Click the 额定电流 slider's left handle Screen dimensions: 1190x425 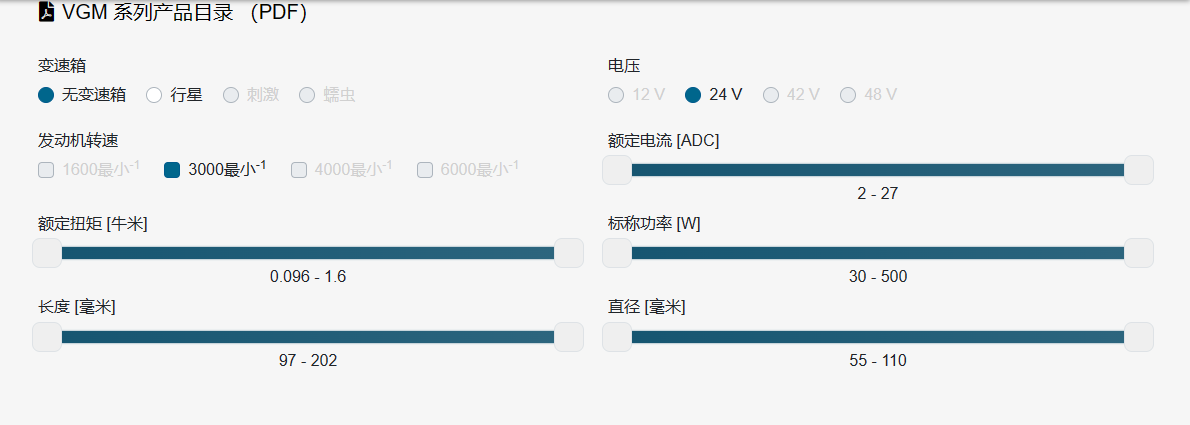(x=617, y=170)
